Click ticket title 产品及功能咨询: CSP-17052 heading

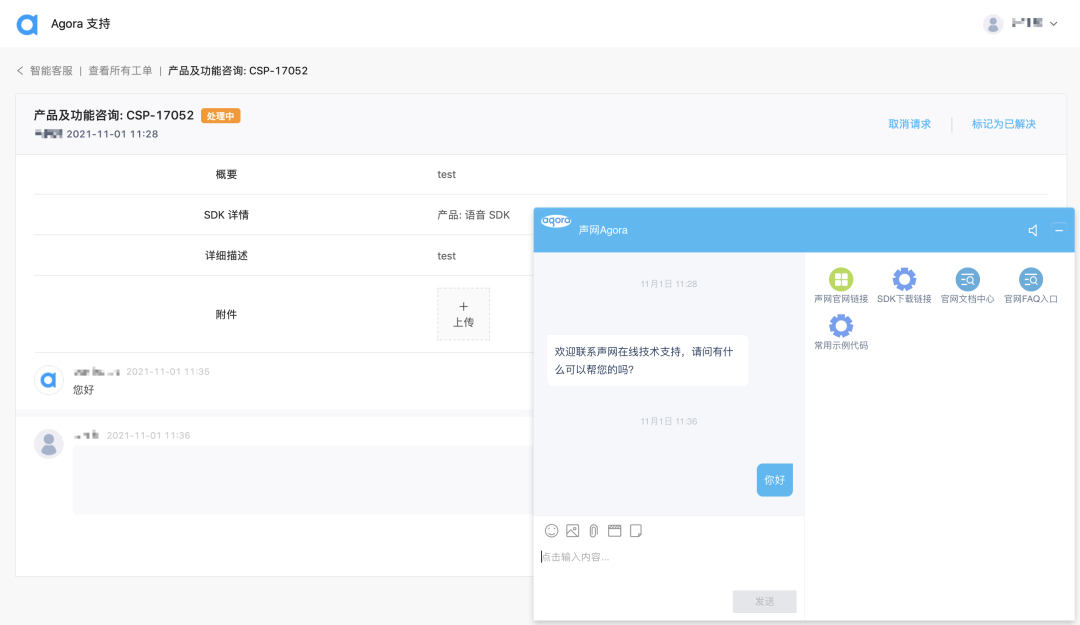click(114, 116)
